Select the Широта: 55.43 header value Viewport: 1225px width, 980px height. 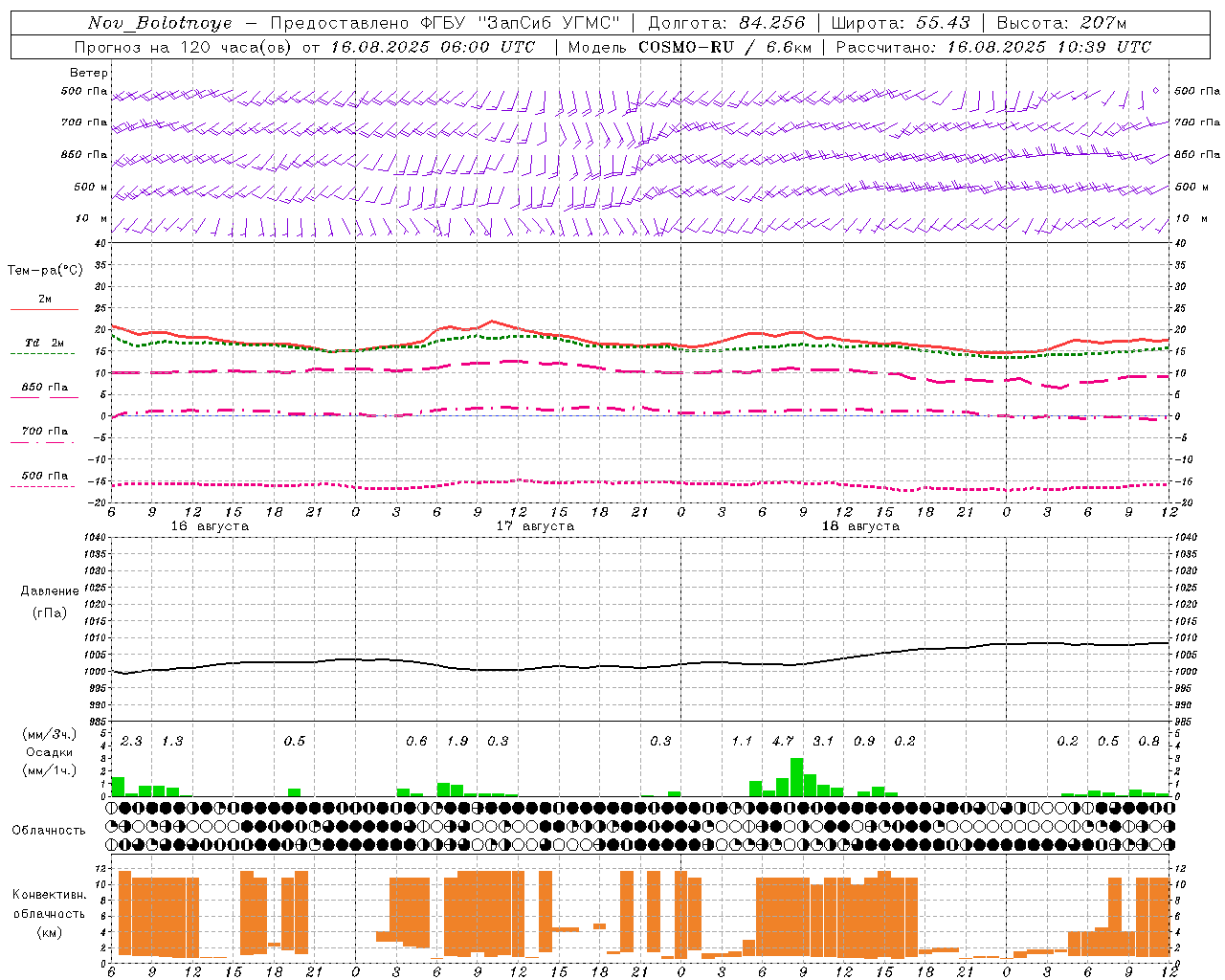(x=900, y=23)
